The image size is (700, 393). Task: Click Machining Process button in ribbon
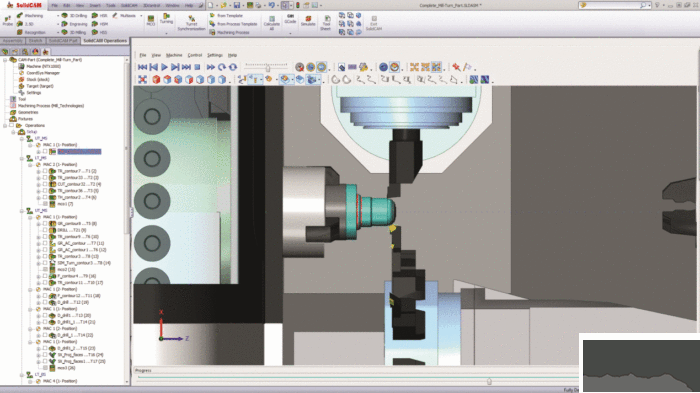tap(229, 32)
